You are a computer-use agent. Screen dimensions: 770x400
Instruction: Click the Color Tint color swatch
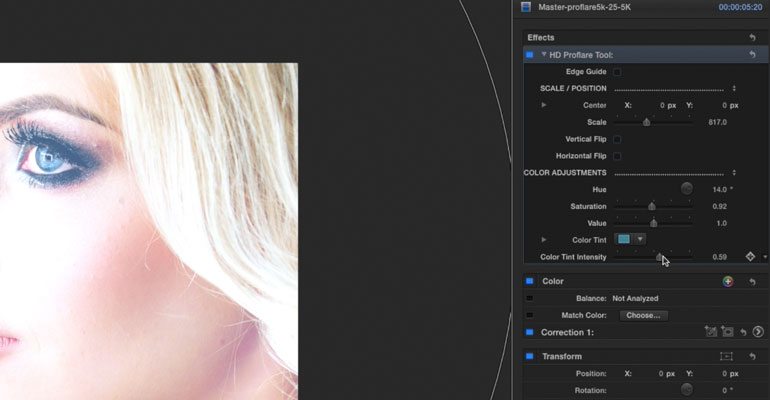pyautogui.click(x=624, y=239)
